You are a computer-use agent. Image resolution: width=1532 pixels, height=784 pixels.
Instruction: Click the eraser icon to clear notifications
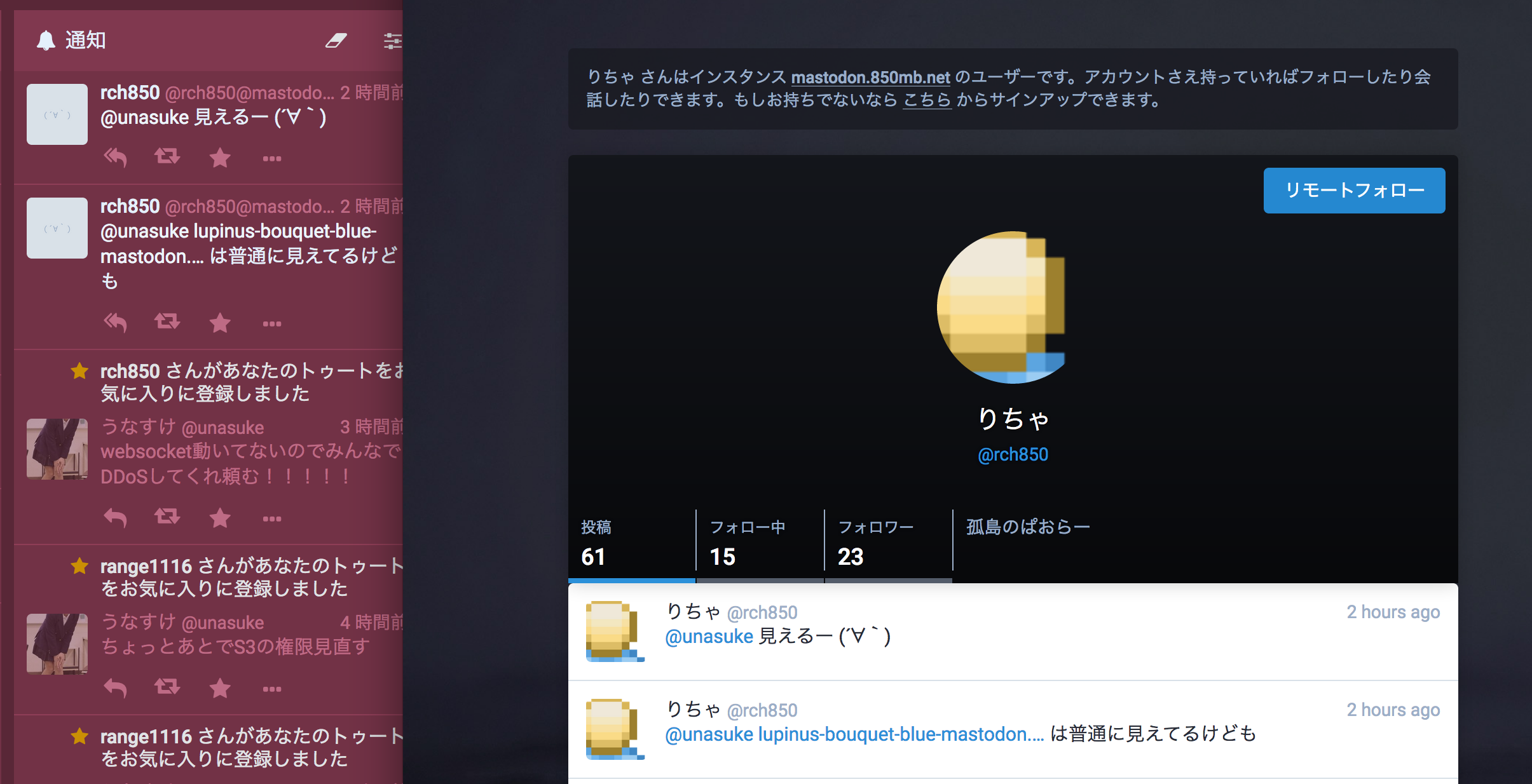tap(336, 41)
